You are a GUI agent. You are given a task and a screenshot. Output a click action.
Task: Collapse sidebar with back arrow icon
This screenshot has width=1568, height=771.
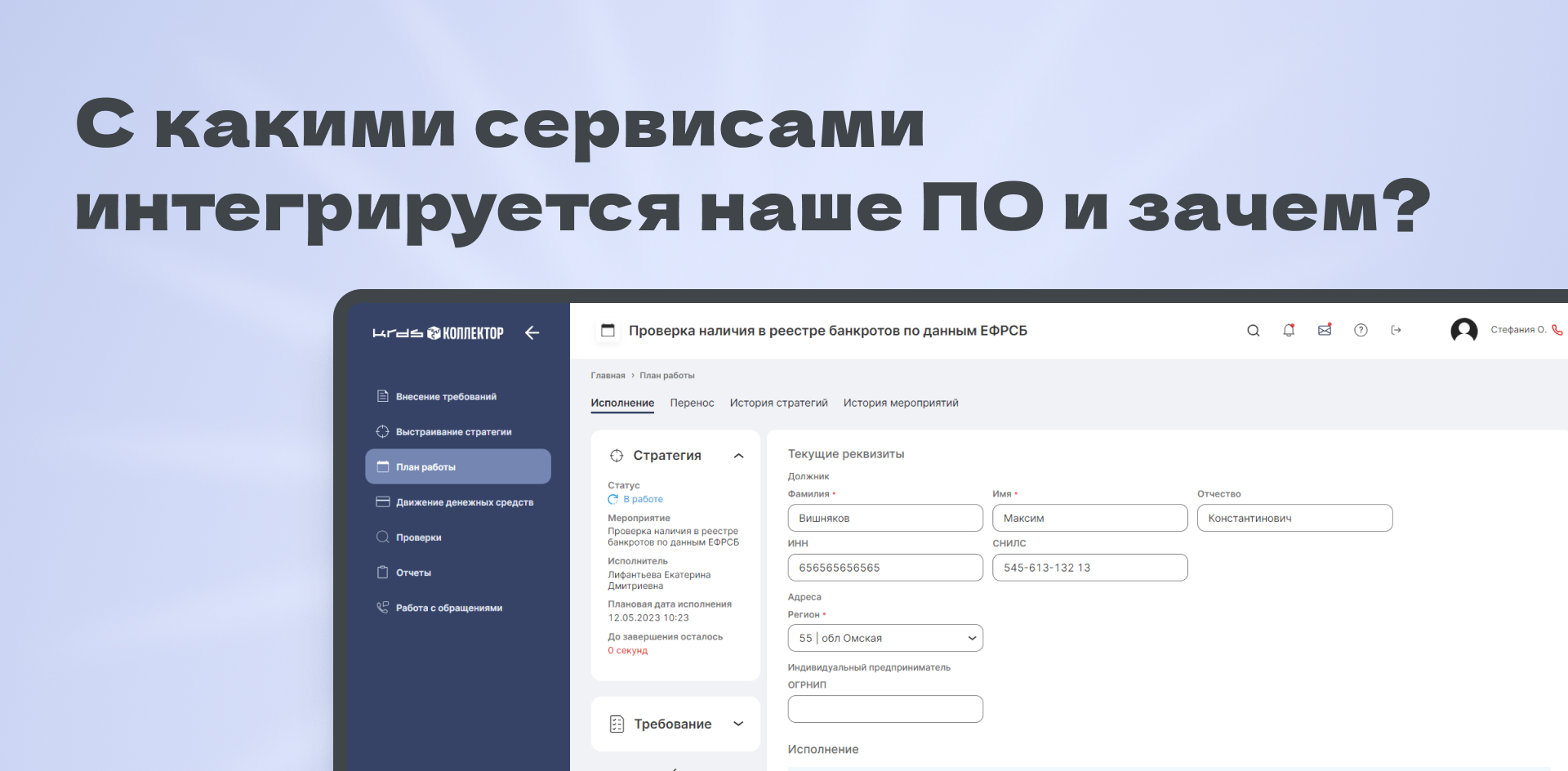click(x=532, y=332)
